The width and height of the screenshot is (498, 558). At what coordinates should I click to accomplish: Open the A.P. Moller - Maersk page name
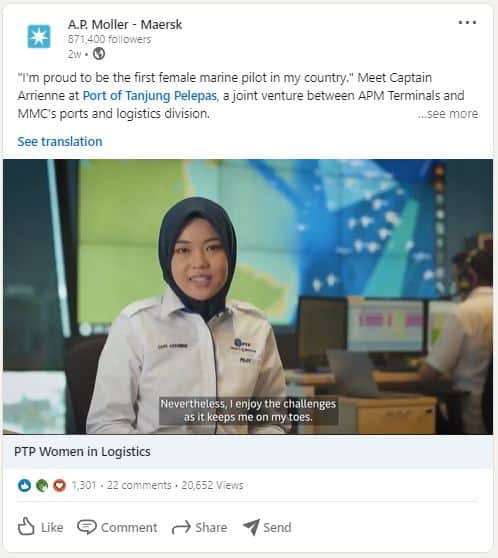click(125, 25)
